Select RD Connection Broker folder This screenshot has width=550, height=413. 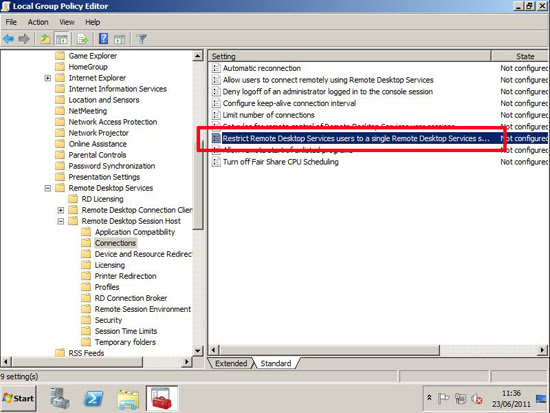[131, 298]
